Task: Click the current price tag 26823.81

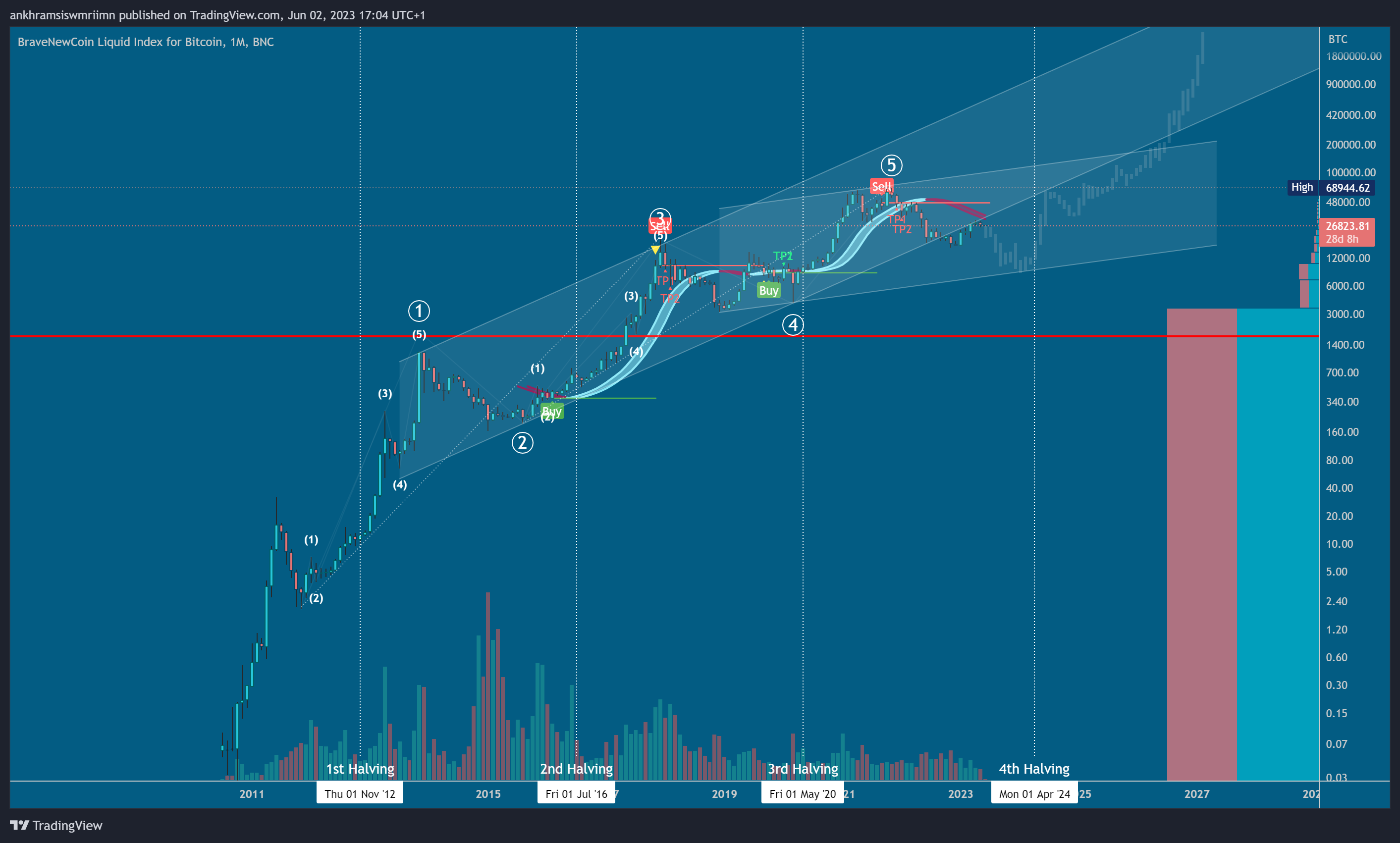Action: (1347, 232)
